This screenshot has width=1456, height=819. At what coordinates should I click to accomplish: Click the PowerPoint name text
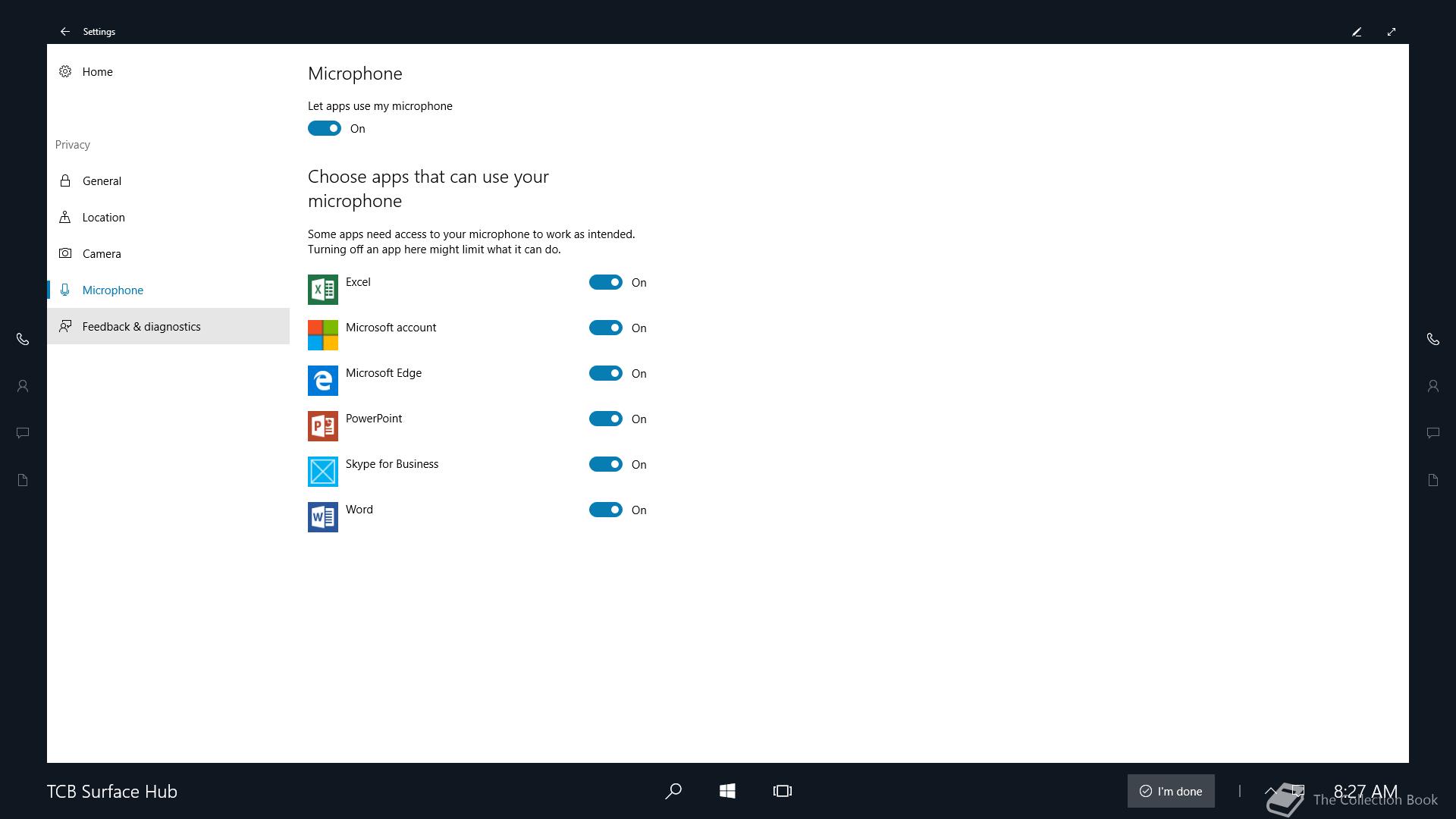click(x=374, y=419)
